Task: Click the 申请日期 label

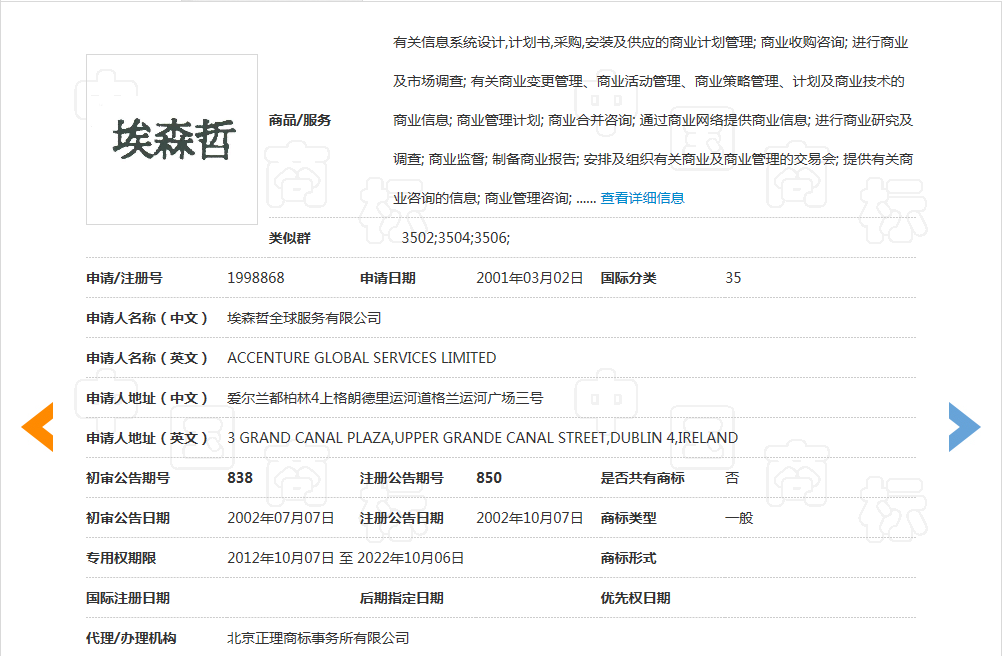Action: coord(388,278)
